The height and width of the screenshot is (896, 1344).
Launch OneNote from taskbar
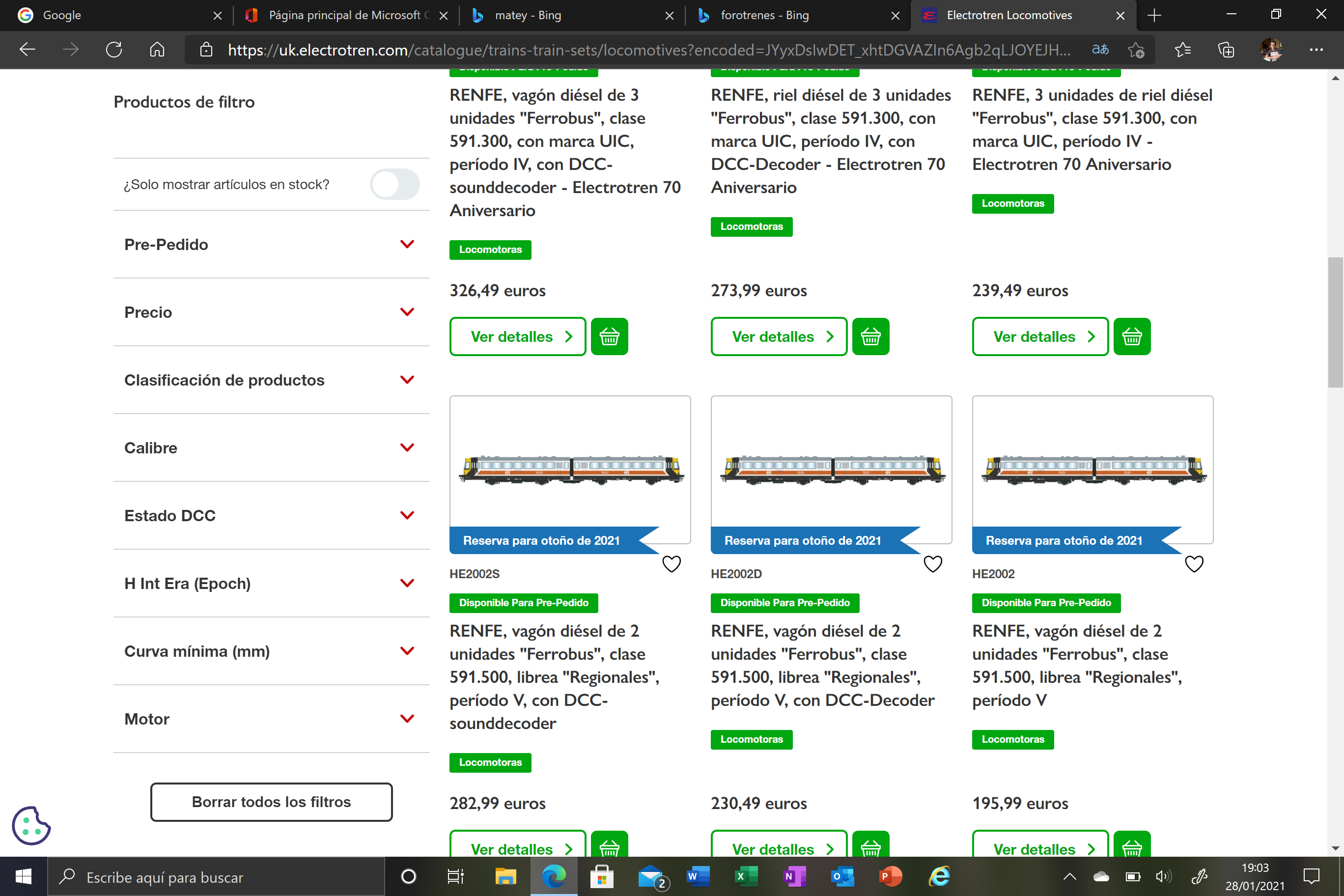[794, 876]
